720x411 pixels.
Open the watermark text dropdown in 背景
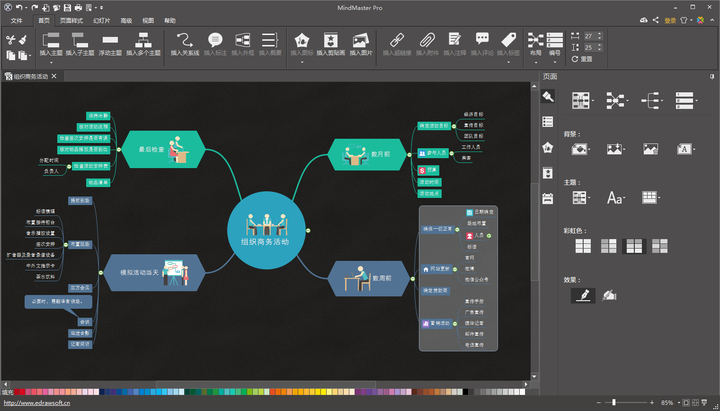tap(685, 149)
